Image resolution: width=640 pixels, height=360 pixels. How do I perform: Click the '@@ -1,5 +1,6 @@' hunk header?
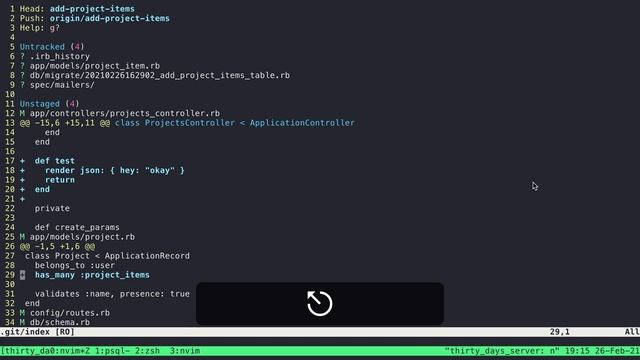tap(57, 246)
